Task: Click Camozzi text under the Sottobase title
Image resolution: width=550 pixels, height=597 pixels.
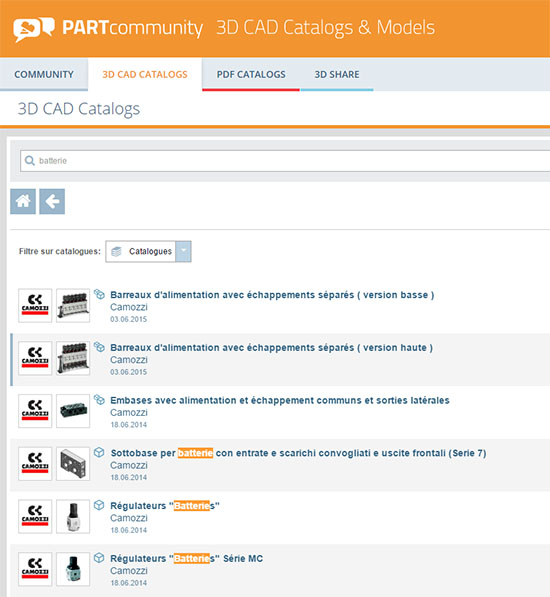Action: coord(129,465)
